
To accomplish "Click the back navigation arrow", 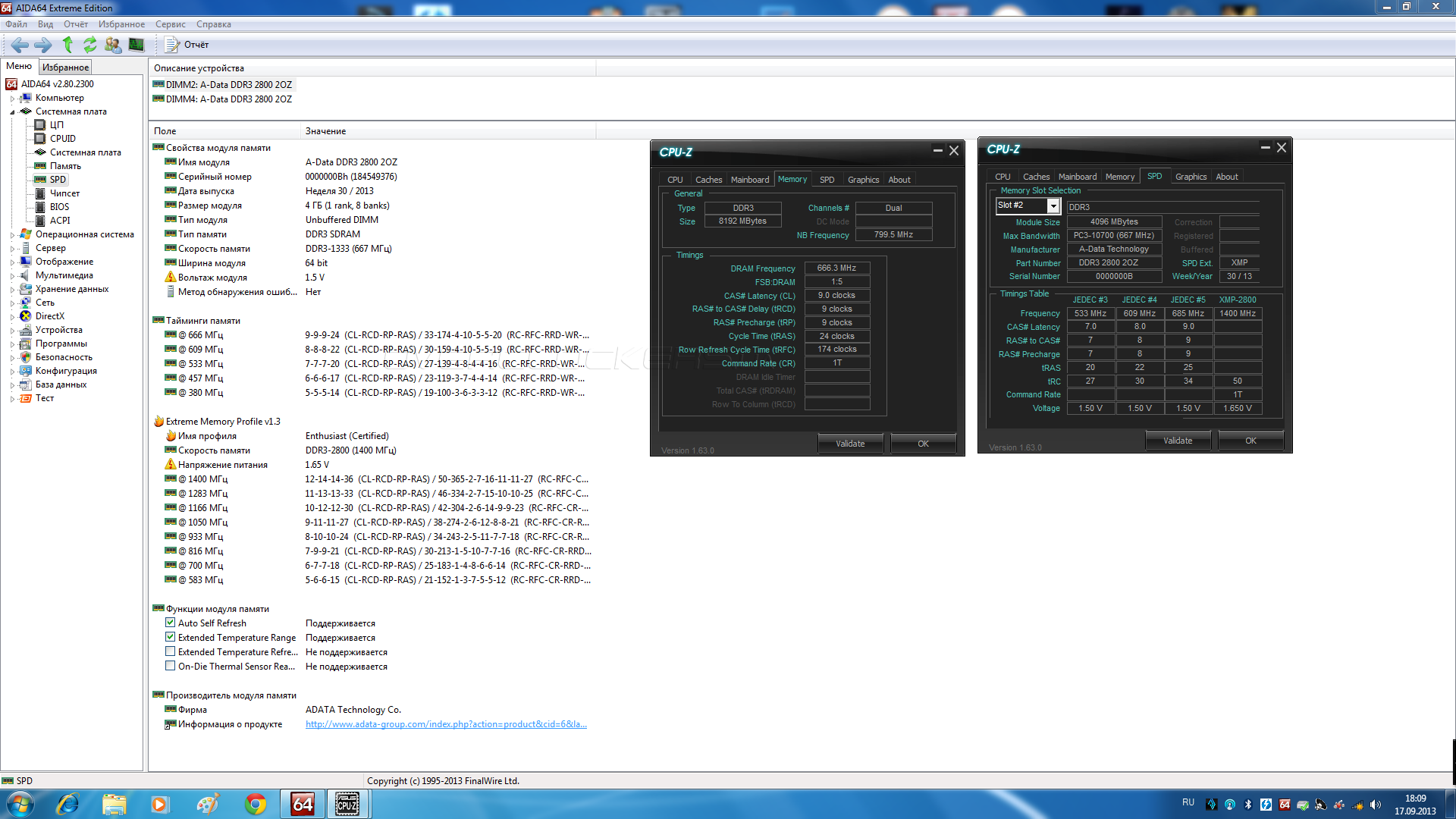I will coord(20,45).
